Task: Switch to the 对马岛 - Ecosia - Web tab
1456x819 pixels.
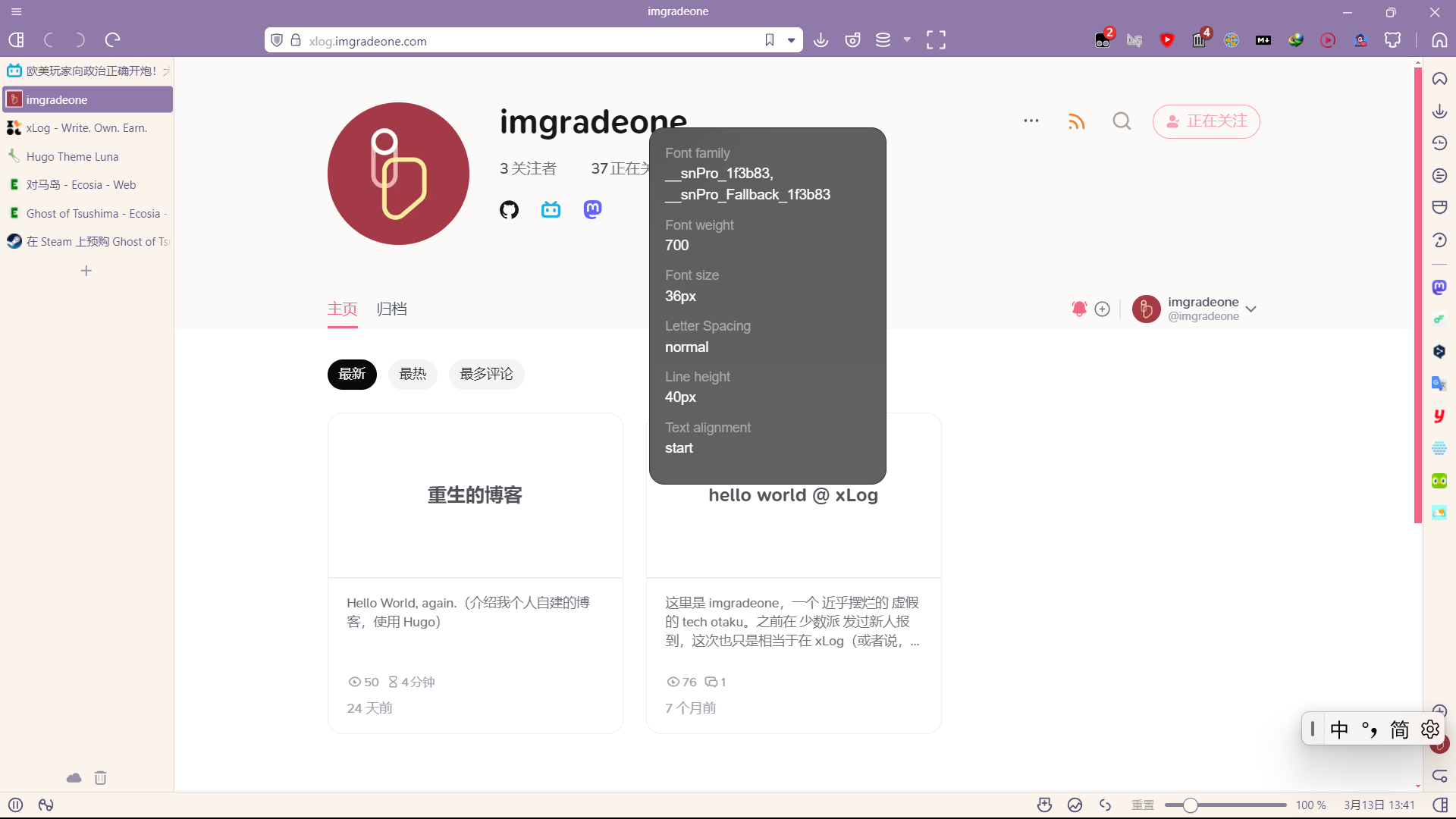Action: coord(88,185)
